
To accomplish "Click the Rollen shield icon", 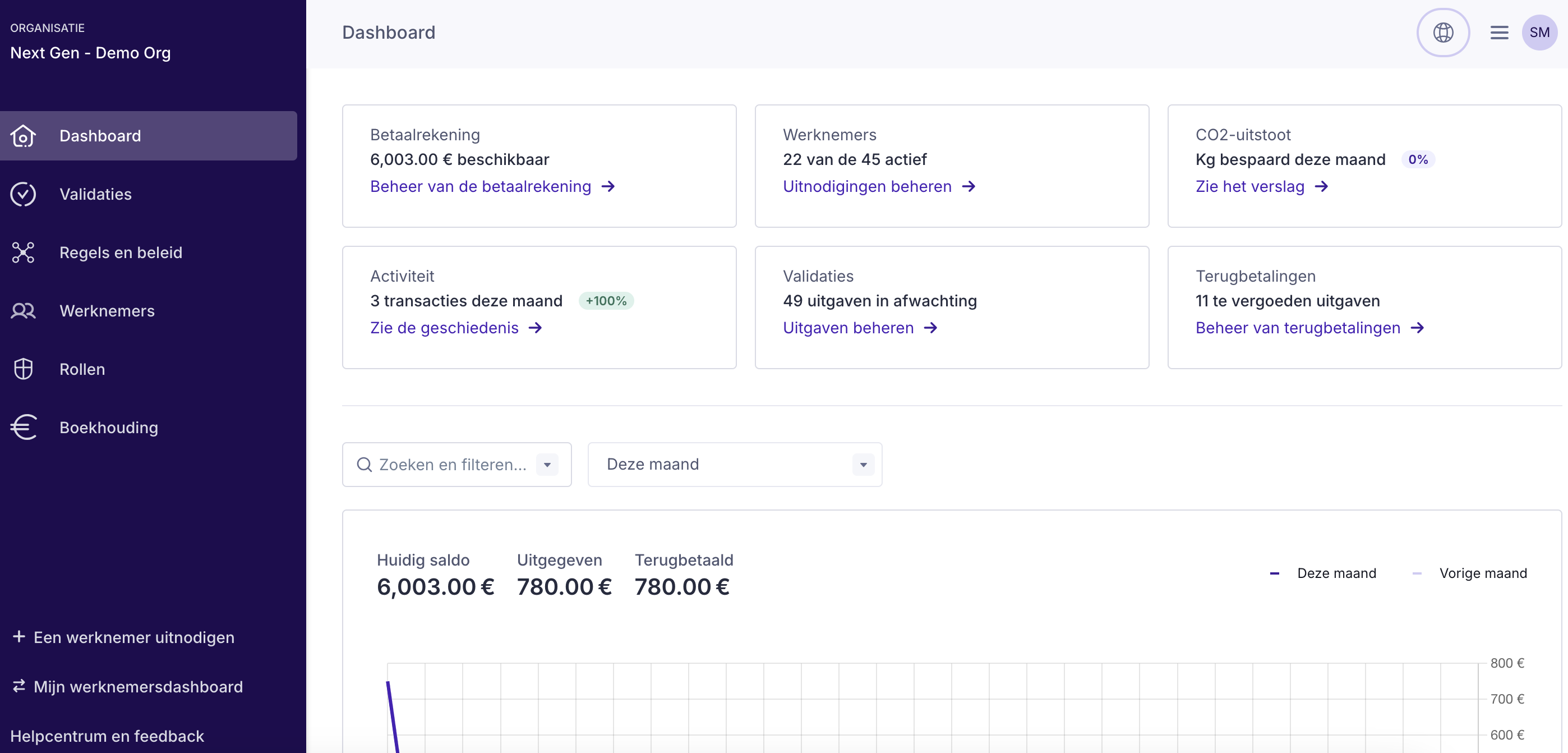I will click(x=23, y=369).
